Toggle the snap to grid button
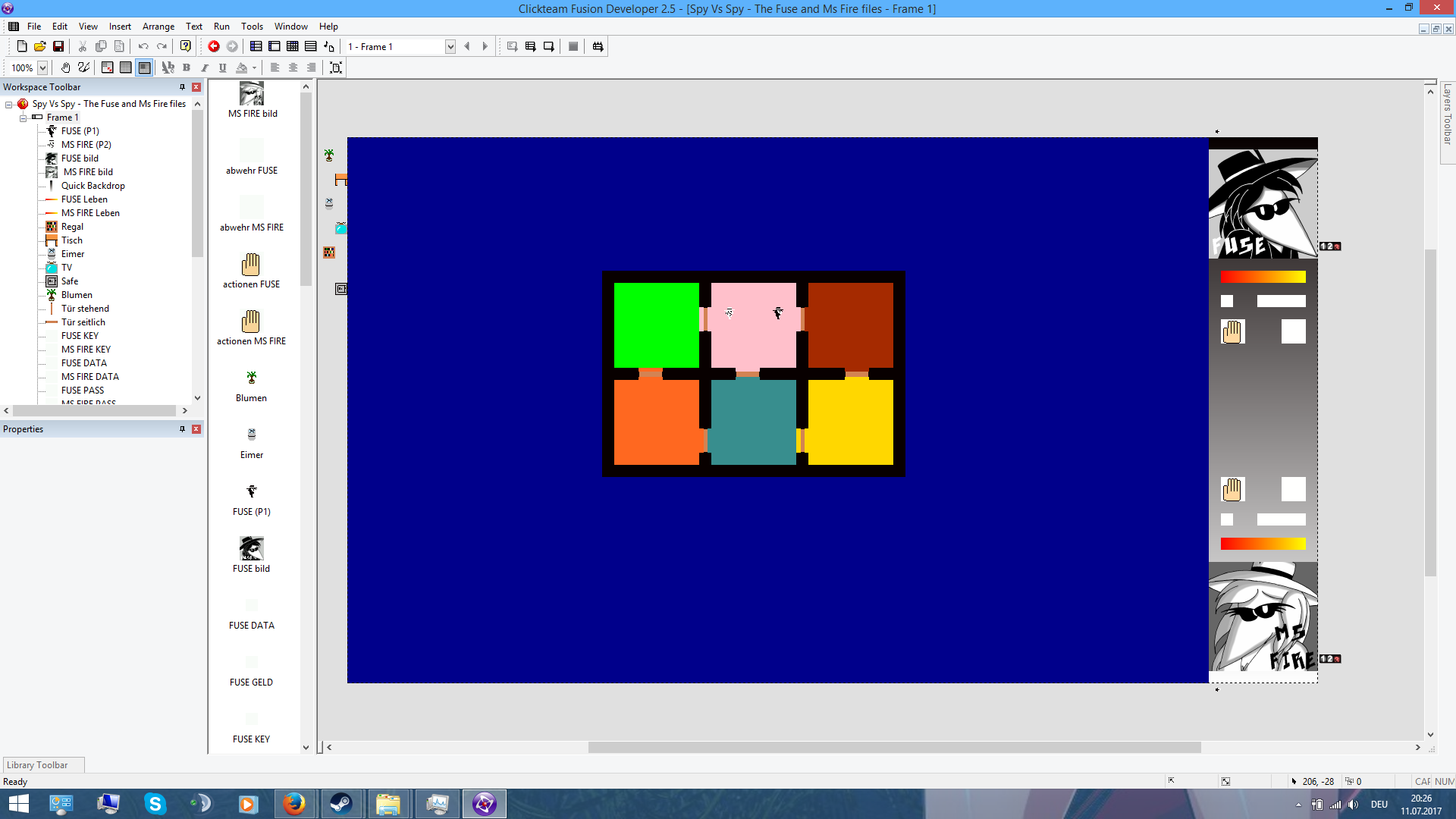1456x819 pixels. (x=144, y=67)
